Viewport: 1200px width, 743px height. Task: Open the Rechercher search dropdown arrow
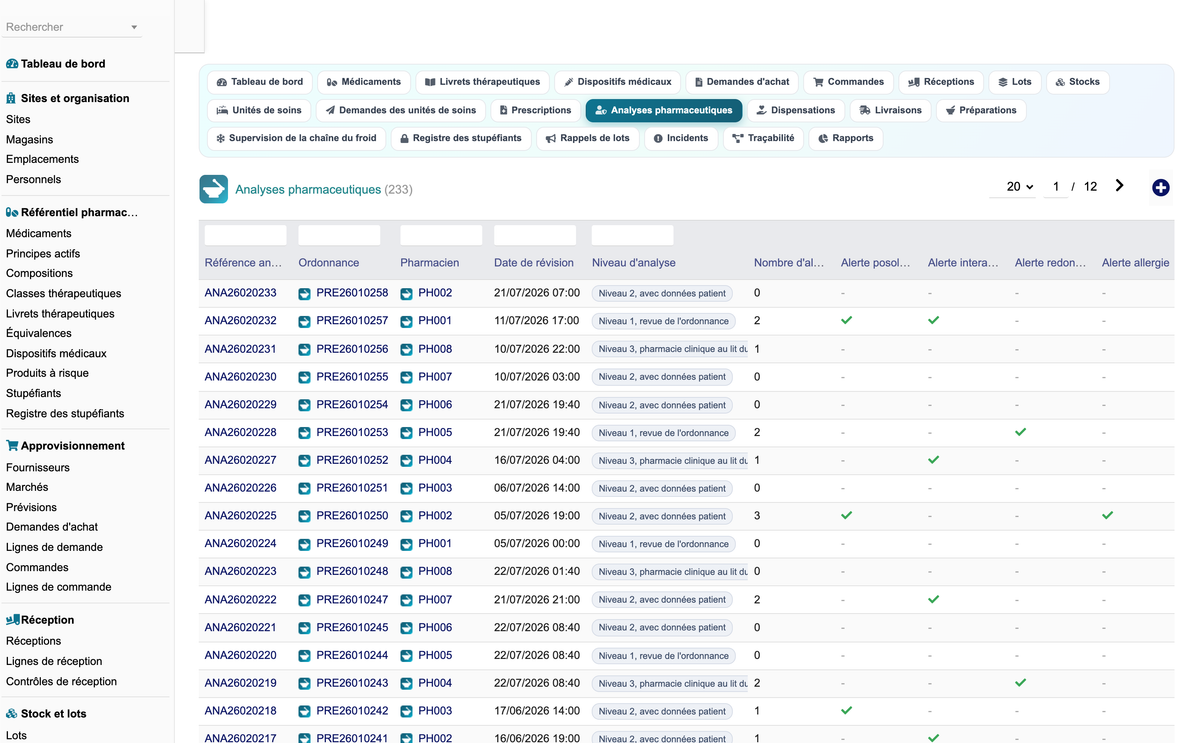tap(134, 28)
